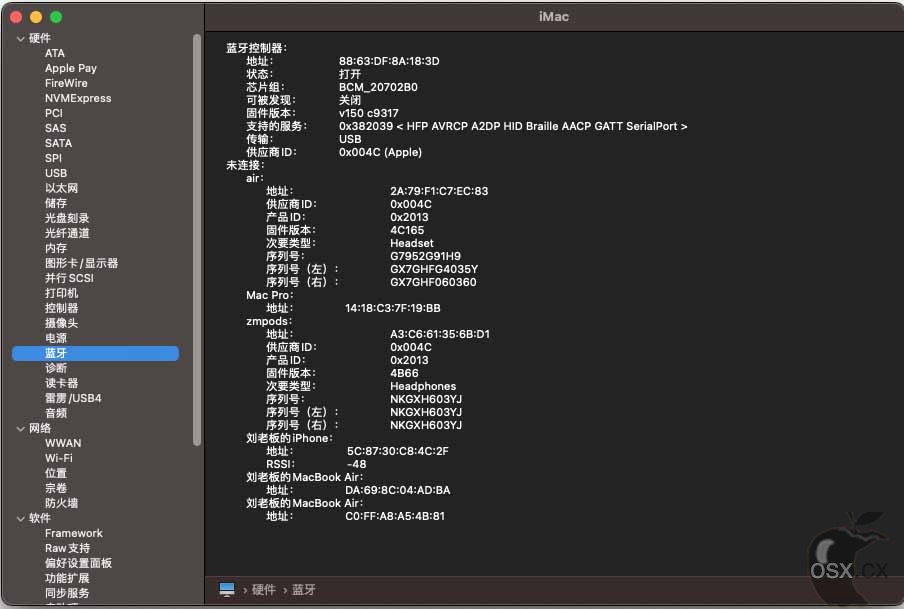Click controller address 88:63:DF:8A:18:3D
The image size is (904, 609).
[389, 61]
